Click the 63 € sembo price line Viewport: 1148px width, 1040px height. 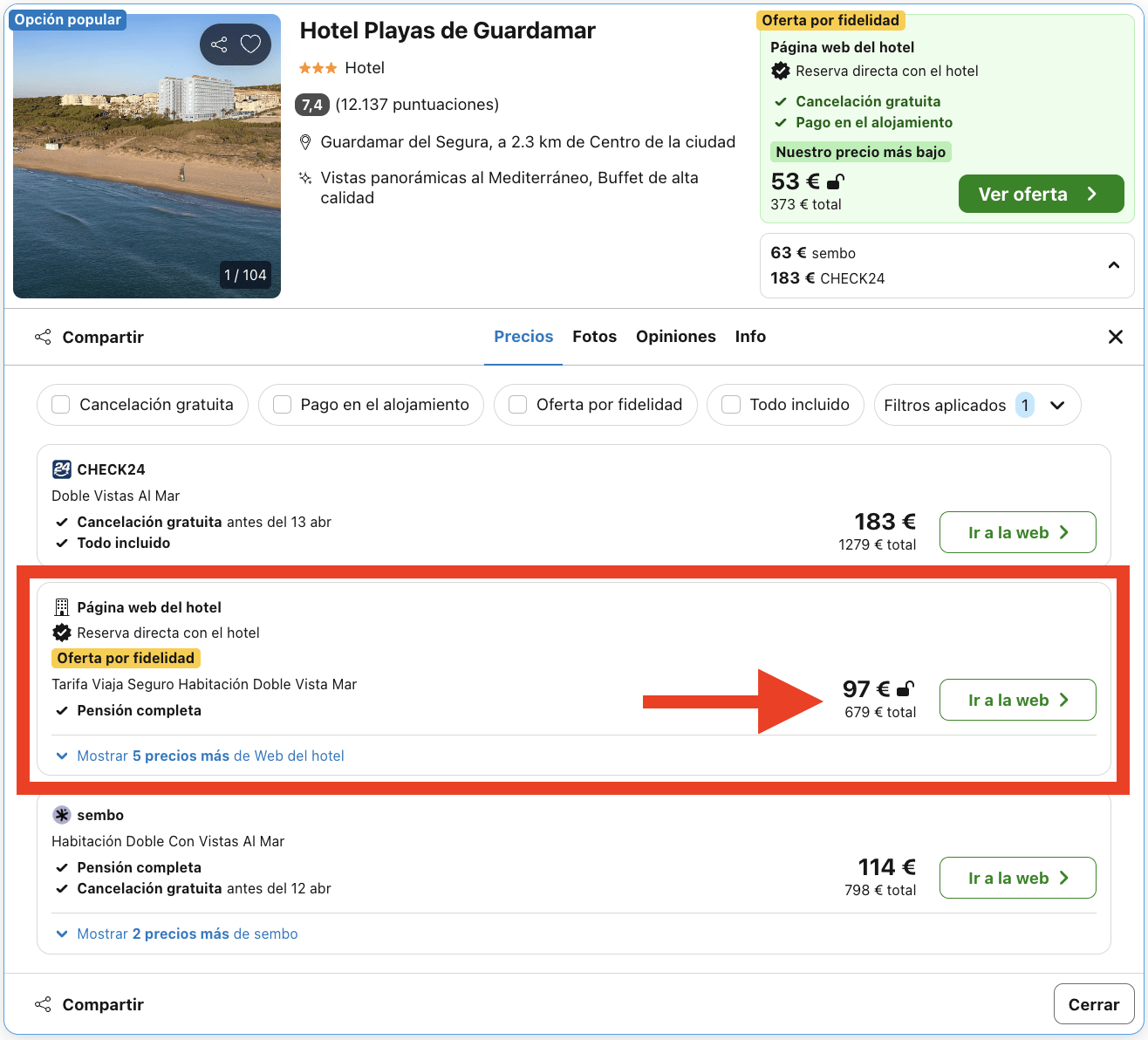[813, 253]
